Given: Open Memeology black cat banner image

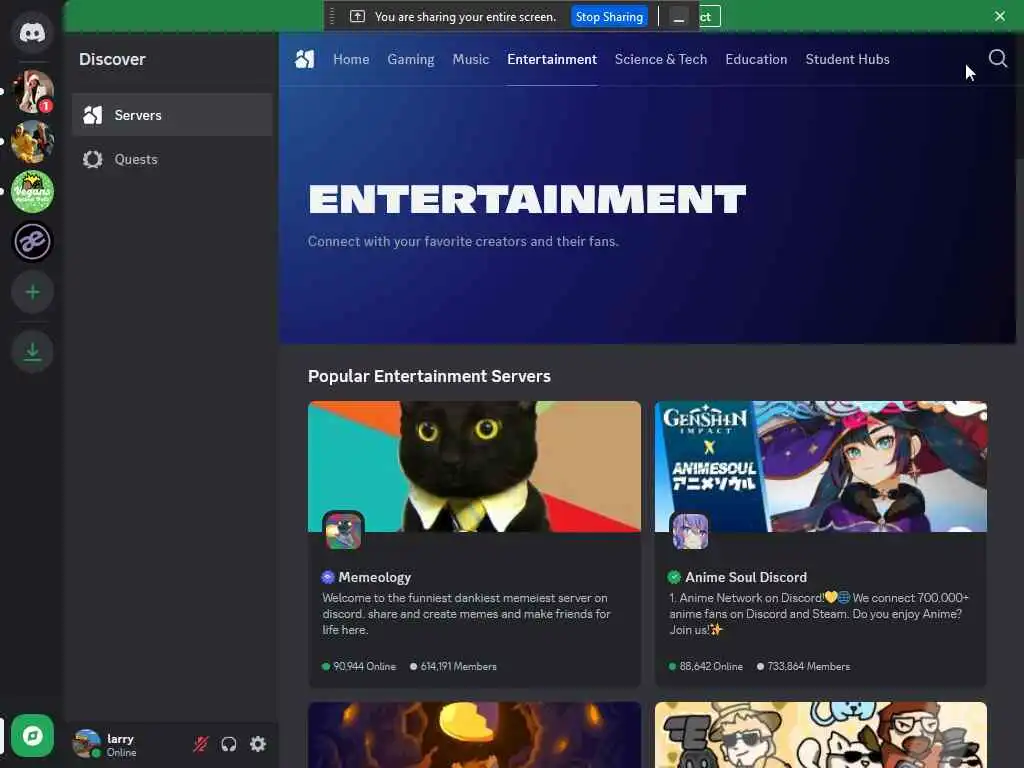Looking at the screenshot, I should pos(475,466).
